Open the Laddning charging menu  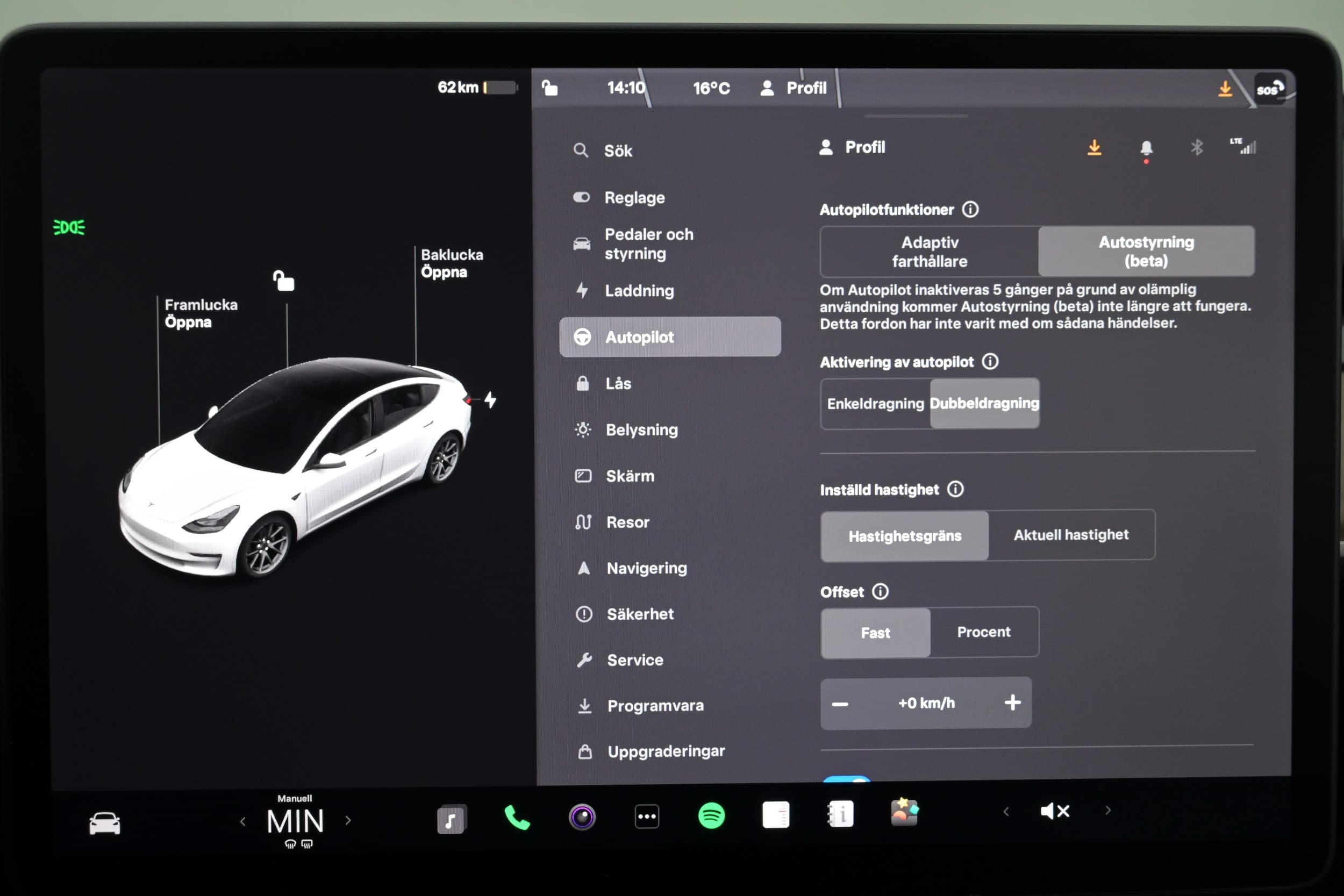624,290
